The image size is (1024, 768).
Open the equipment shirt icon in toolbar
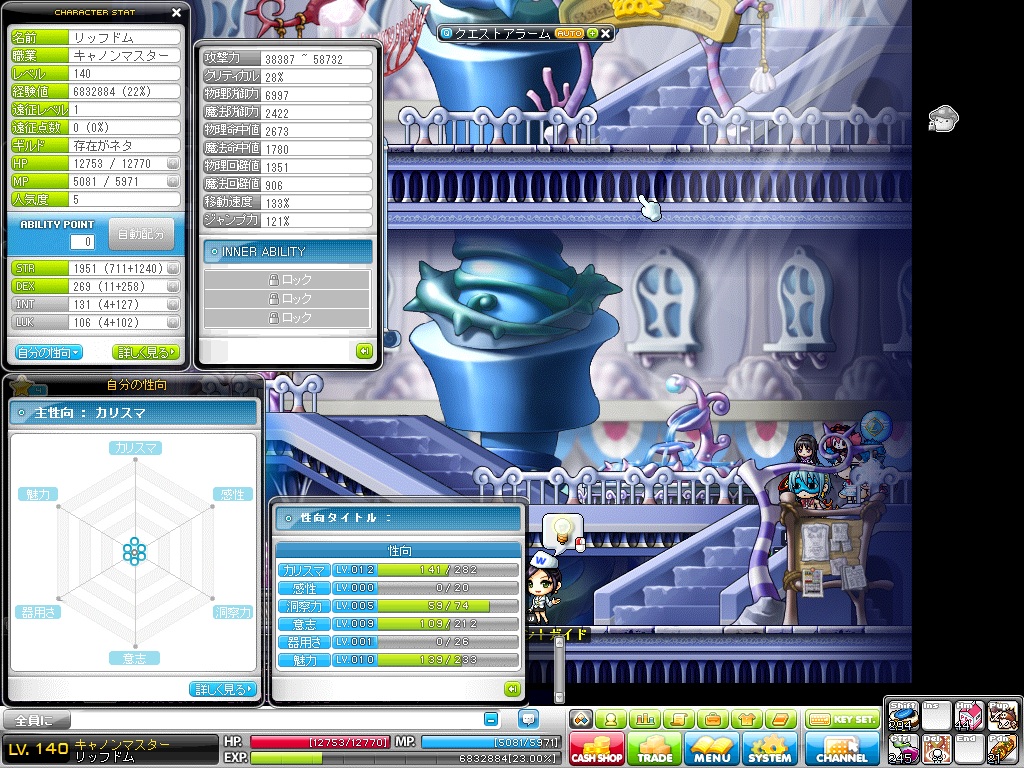pyautogui.click(x=746, y=719)
